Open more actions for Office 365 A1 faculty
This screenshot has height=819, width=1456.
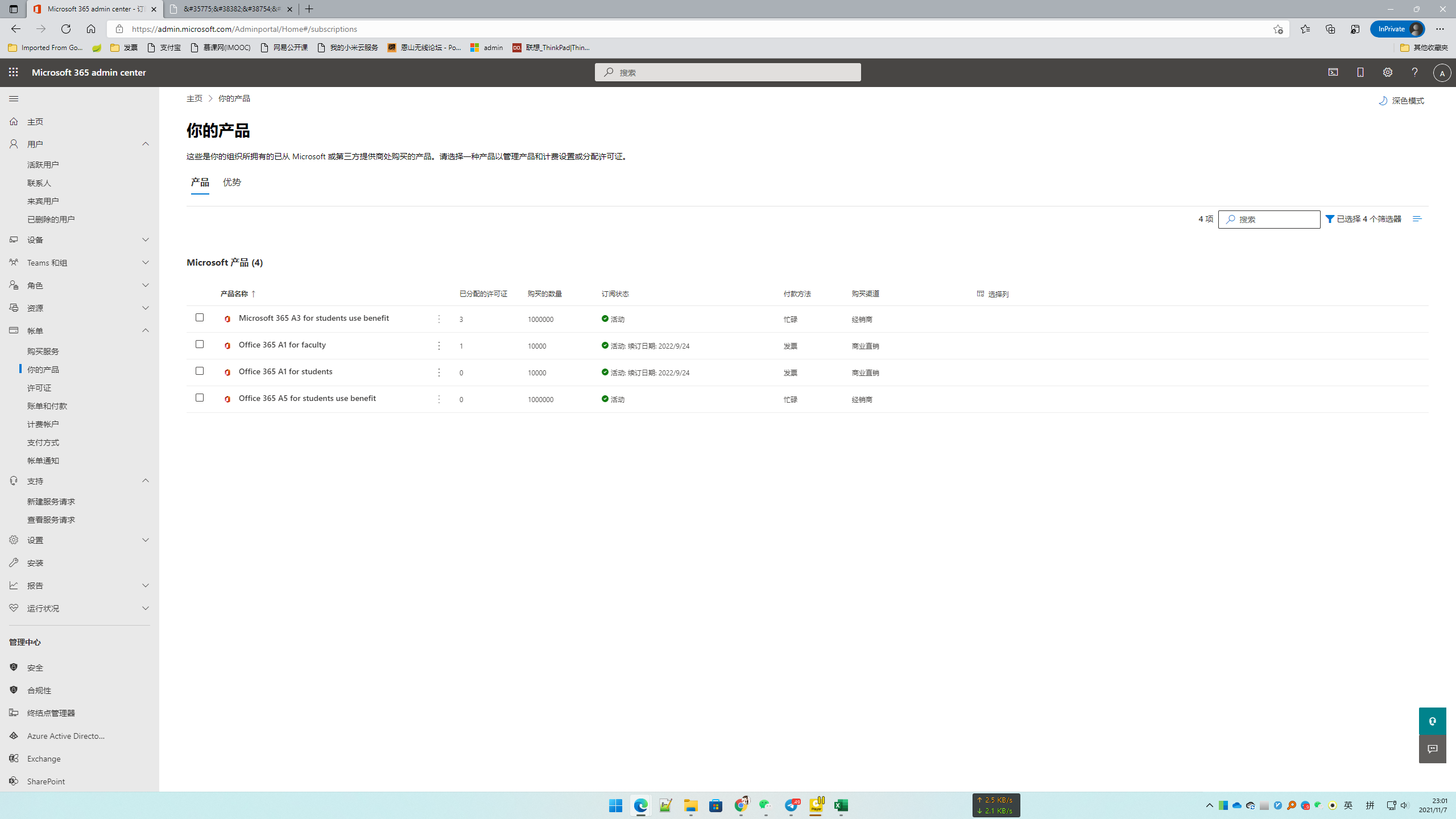[x=439, y=346]
